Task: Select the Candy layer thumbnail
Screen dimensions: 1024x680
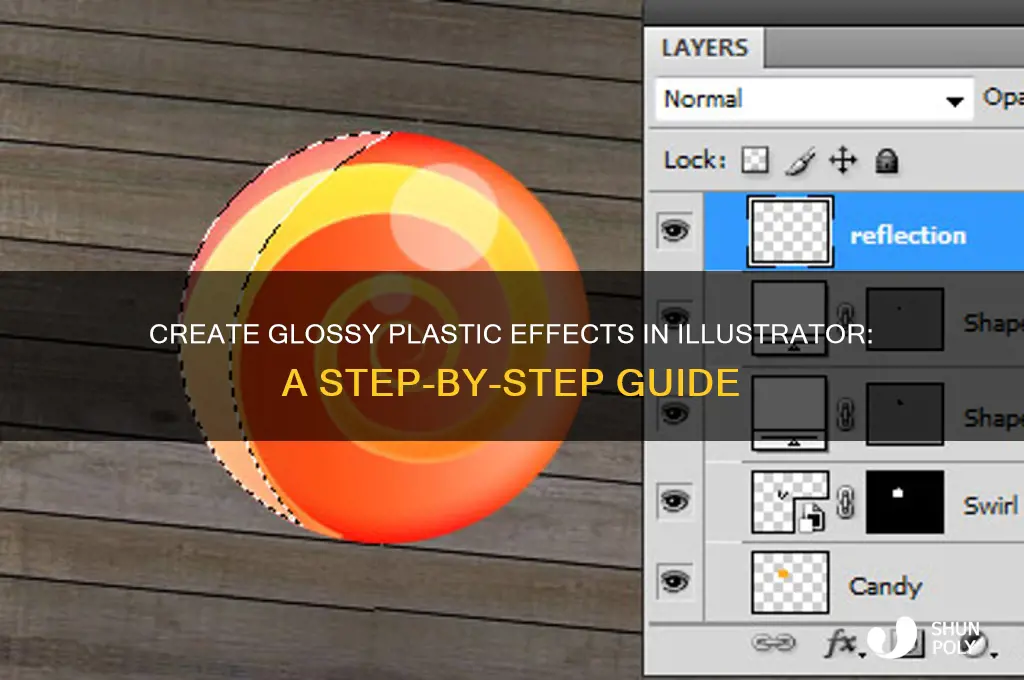Action: (x=790, y=582)
